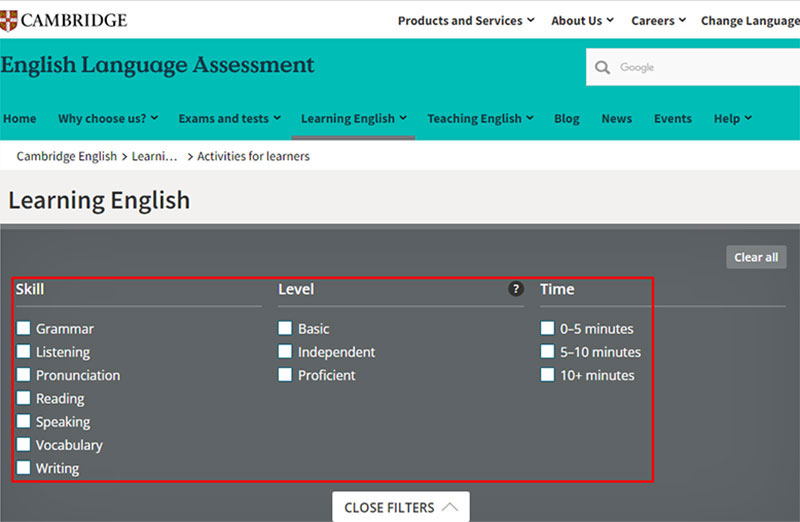The image size is (800, 522).
Task: Click the search magnifier icon
Action: tap(603, 67)
